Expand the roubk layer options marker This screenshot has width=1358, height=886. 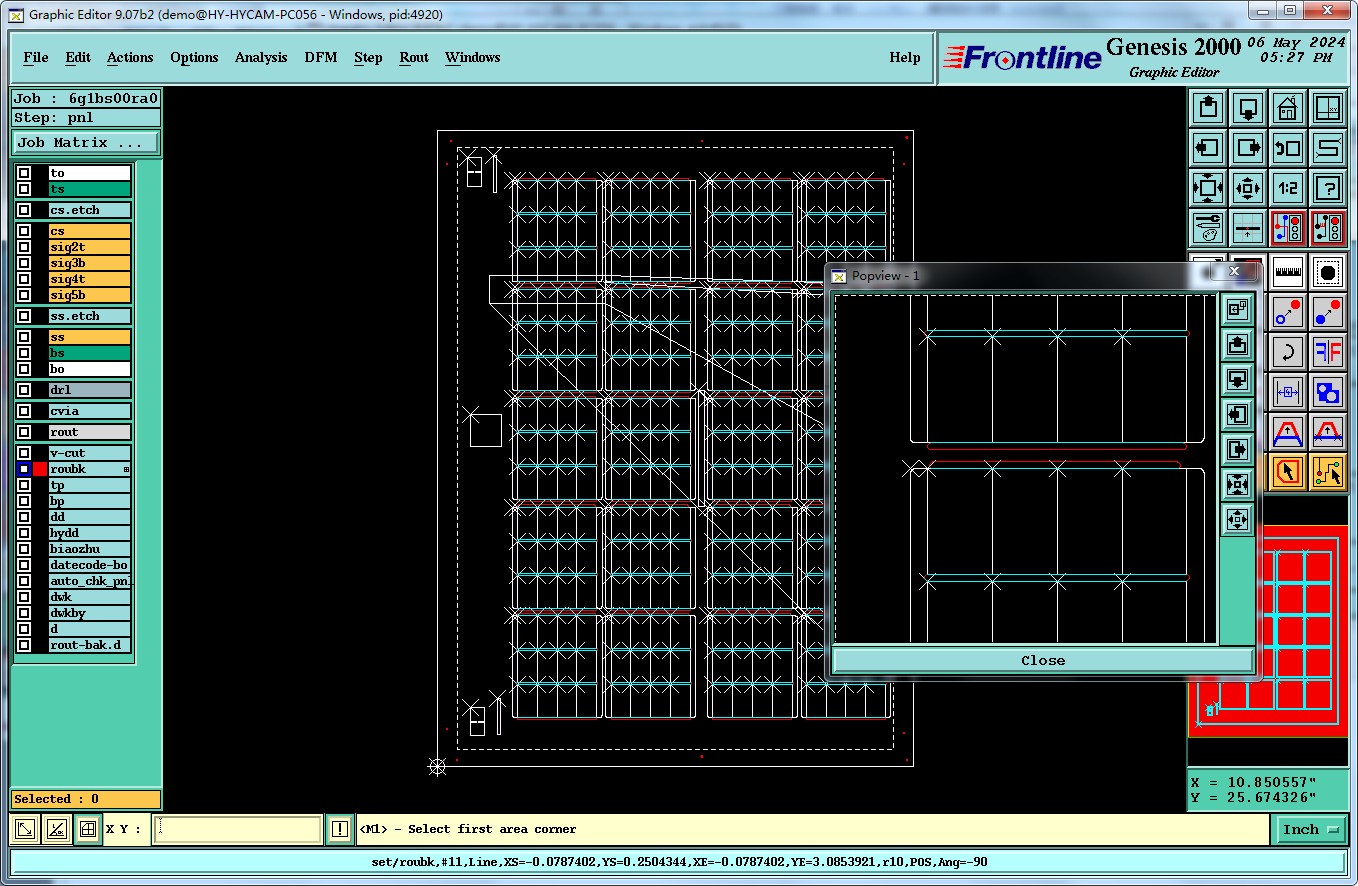126,469
